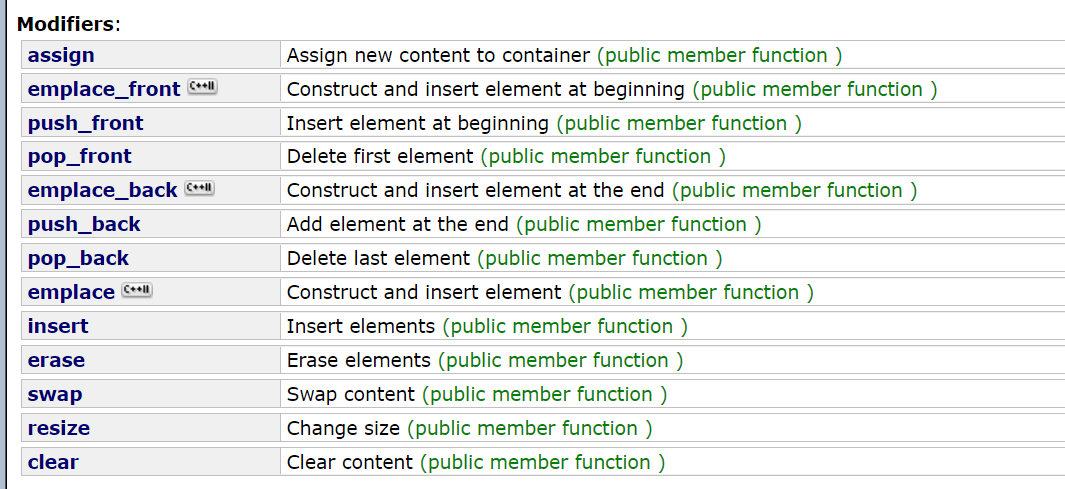Image resolution: width=1065 pixels, height=489 pixels.
Task: Go to the clear function page
Action: pos(53,462)
